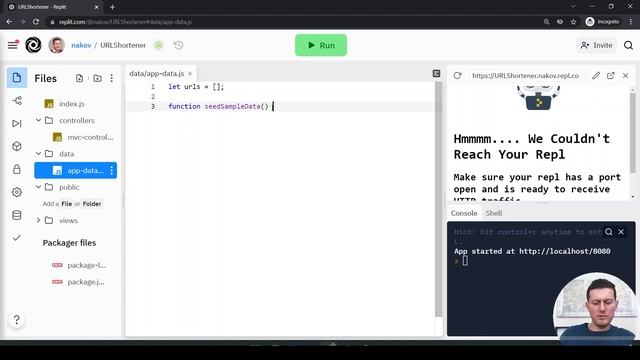Click the nakov profile link

coord(81,45)
